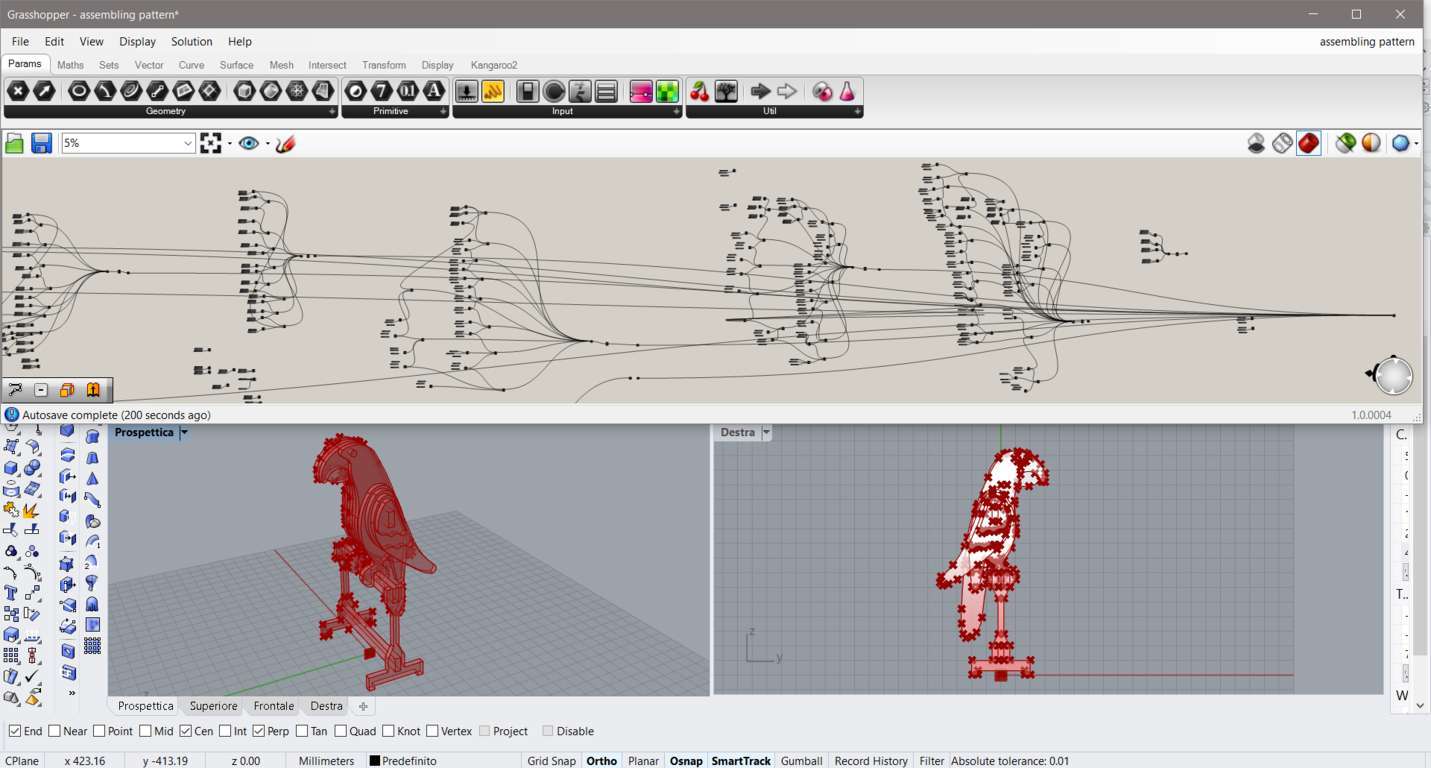Add the Brep geometry parameter (cube icon)

point(245,91)
